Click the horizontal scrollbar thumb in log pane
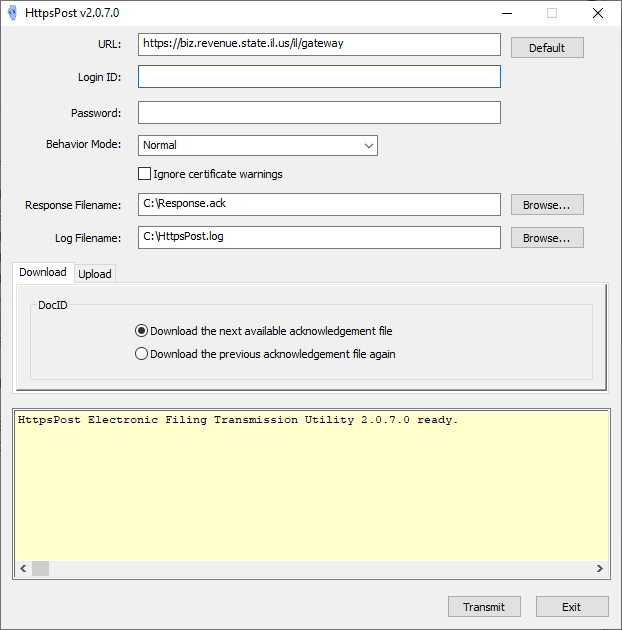 (41, 569)
